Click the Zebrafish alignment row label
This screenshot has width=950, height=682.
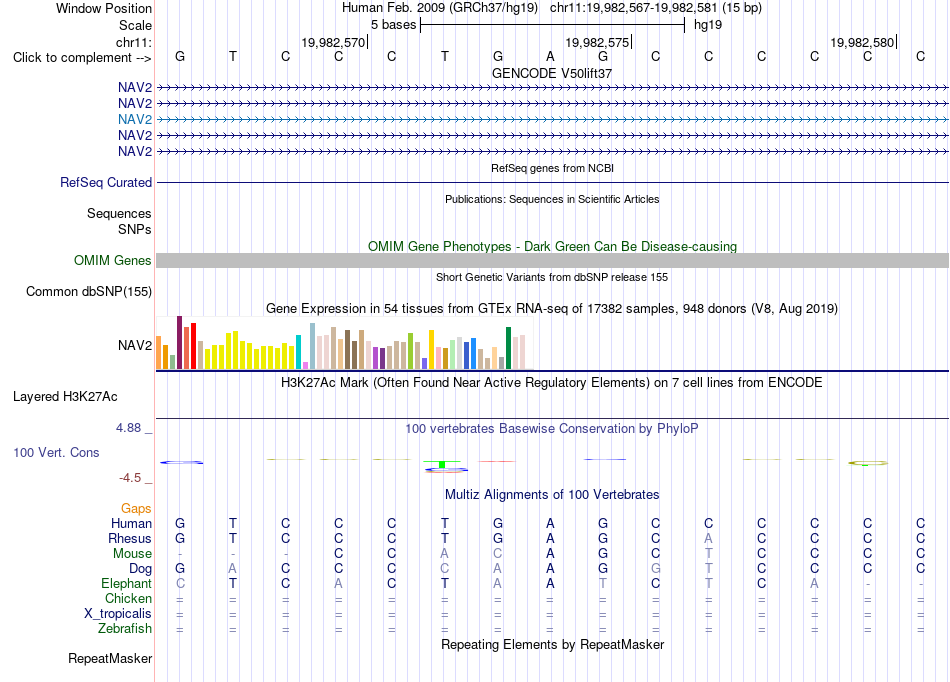(x=125, y=629)
